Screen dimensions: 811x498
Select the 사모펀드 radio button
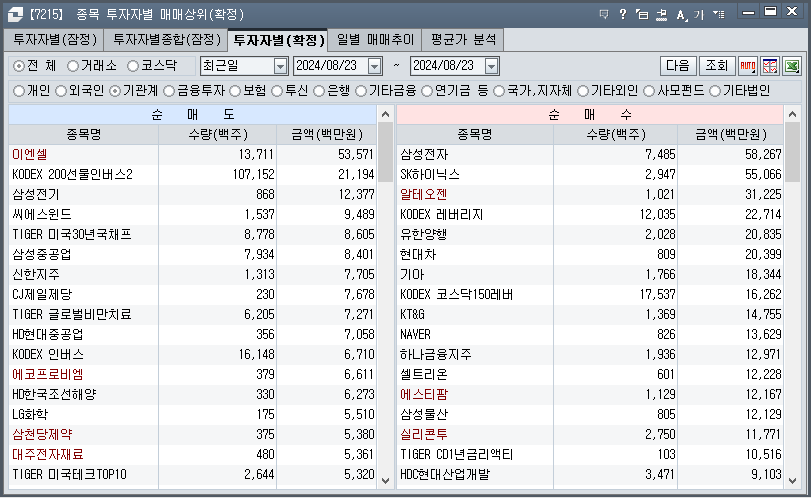(649, 91)
